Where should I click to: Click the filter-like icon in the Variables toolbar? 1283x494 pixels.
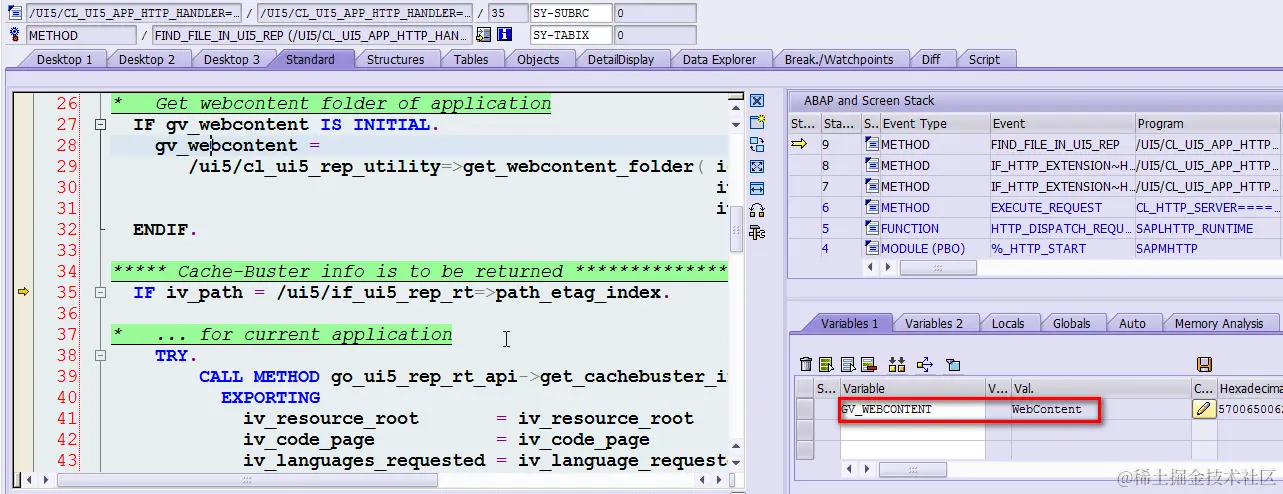[954, 365]
